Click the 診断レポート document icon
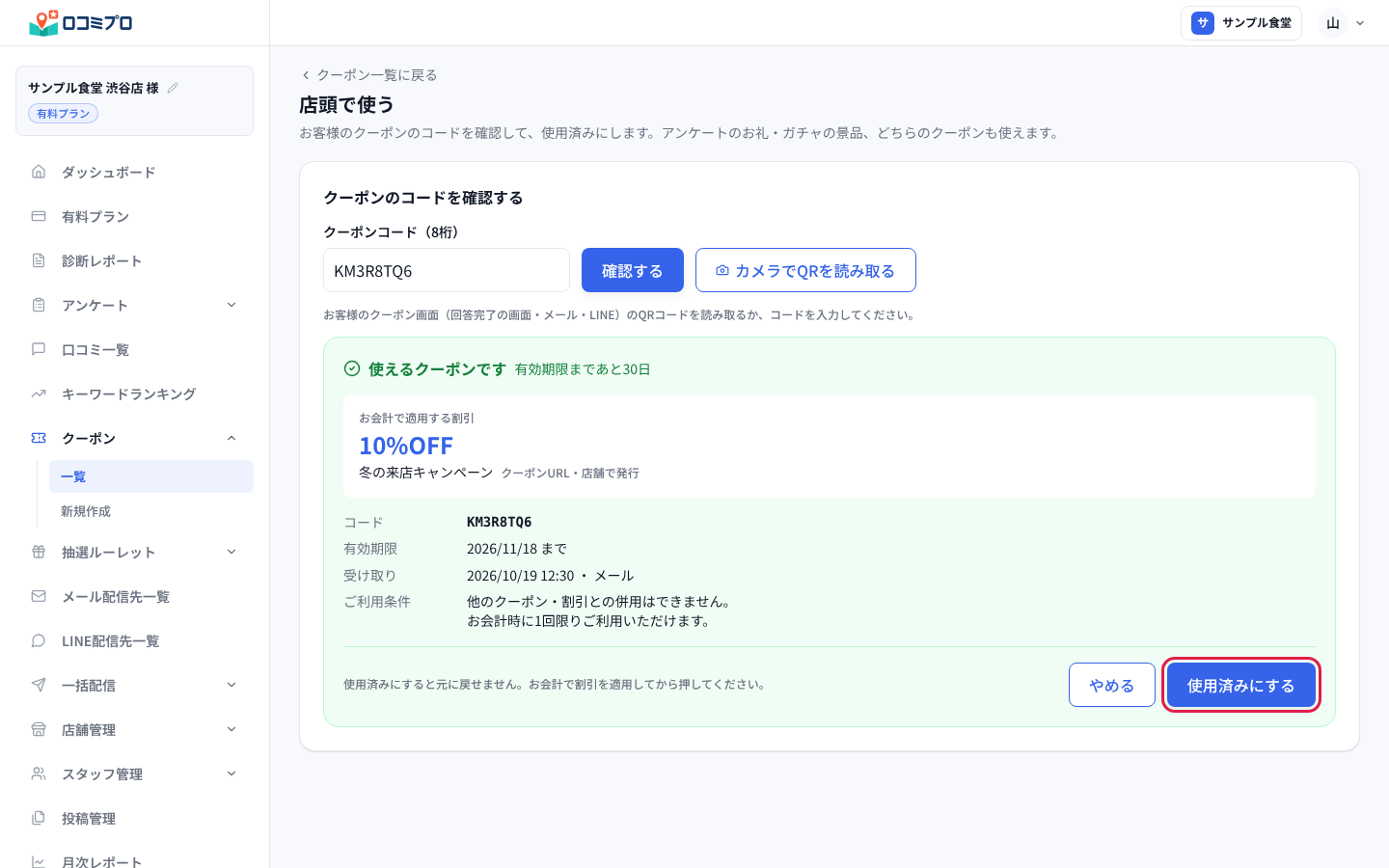 [x=39, y=260]
